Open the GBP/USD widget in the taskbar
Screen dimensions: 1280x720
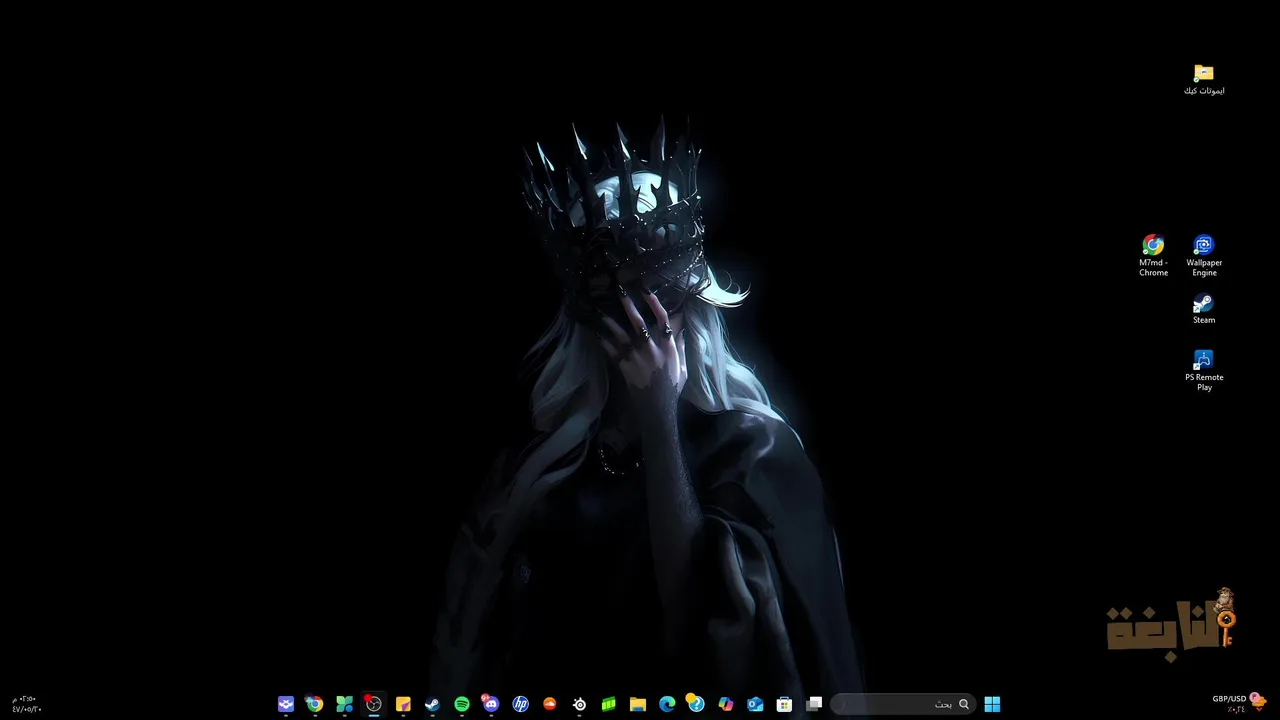pyautogui.click(x=1238, y=704)
